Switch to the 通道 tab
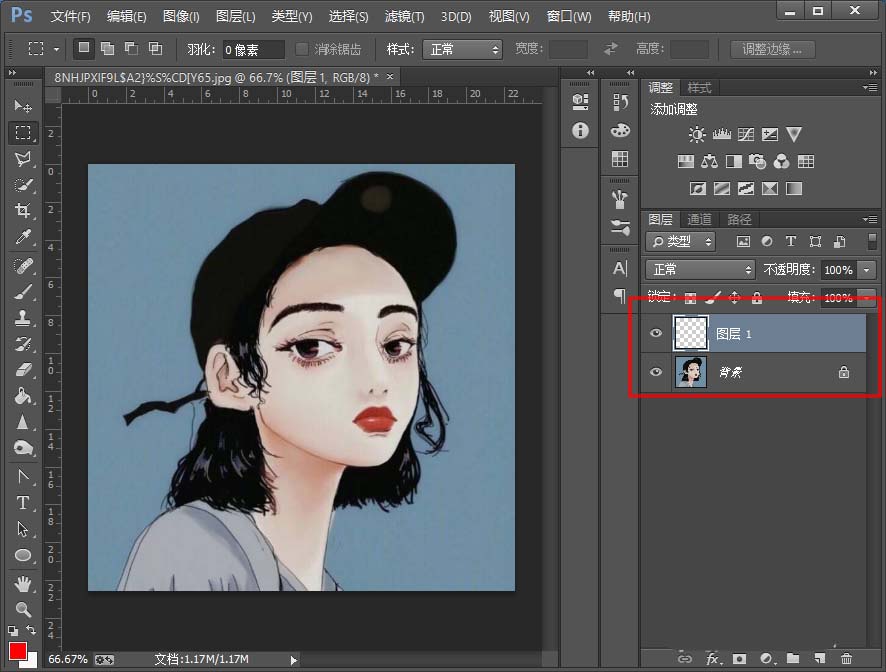The height and width of the screenshot is (672, 886). (x=699, y=219)
